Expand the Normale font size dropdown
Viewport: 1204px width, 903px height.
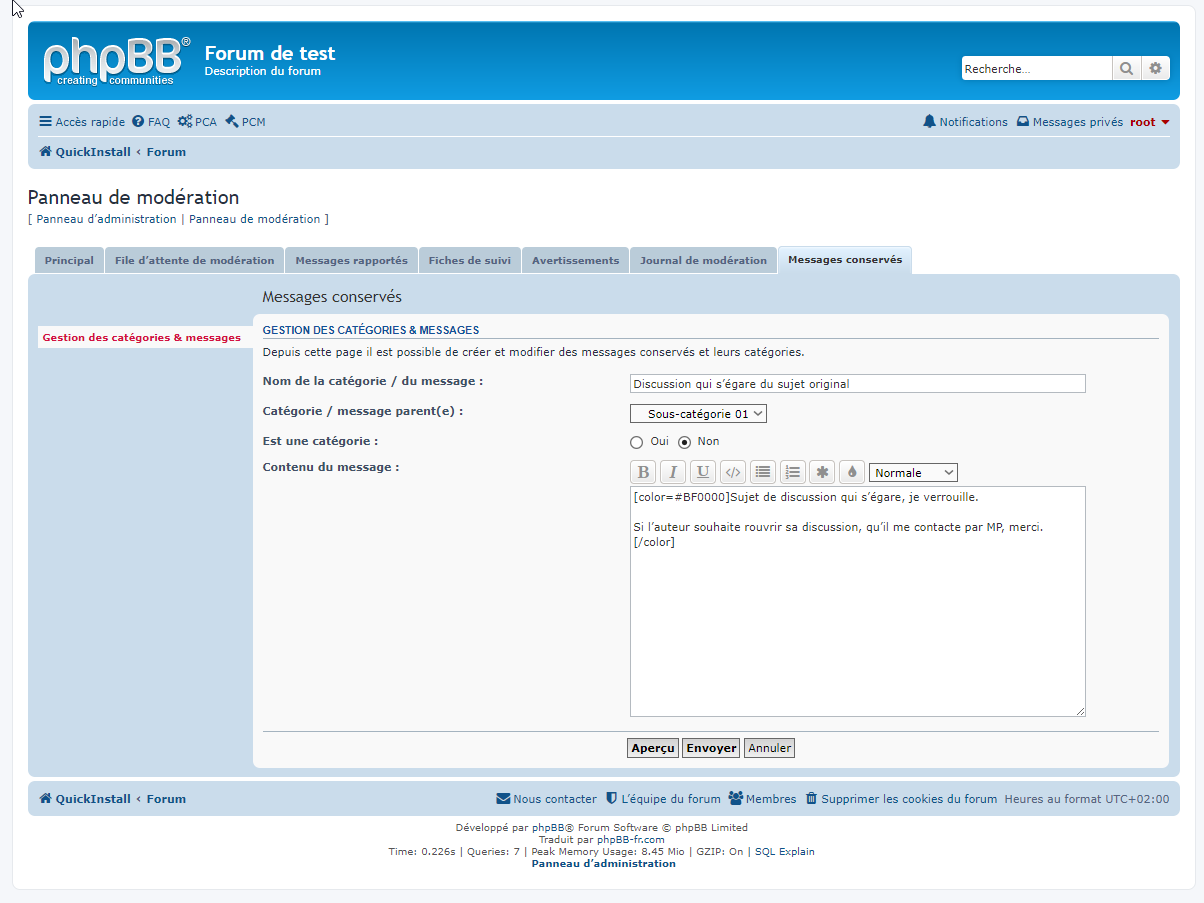[x=913, y=473]
